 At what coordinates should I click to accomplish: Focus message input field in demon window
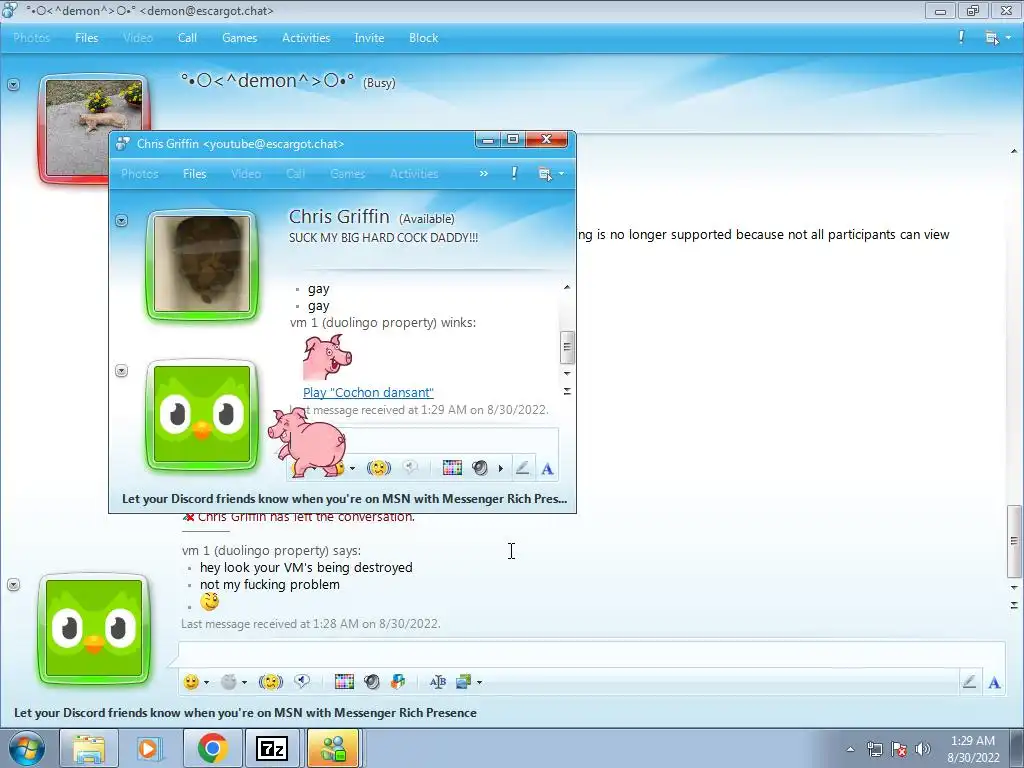591,652
